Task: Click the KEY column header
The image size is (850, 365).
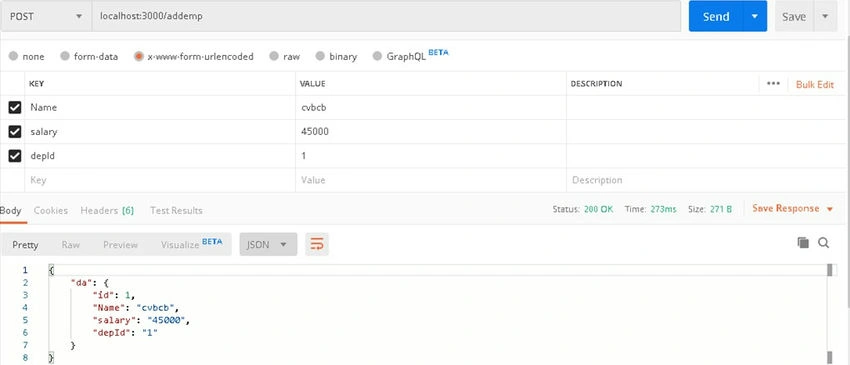Action: pos(36,84)
